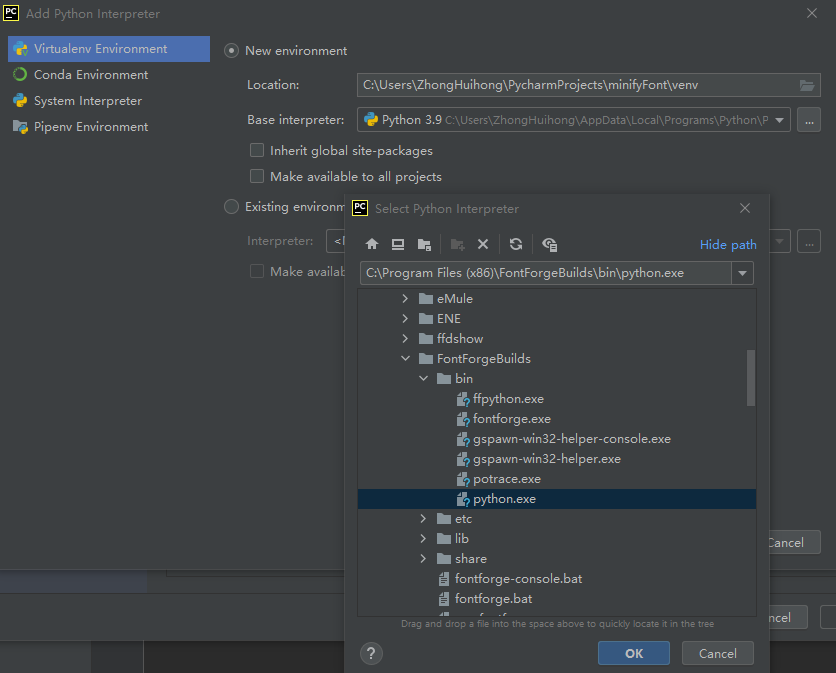Switch to Pipenv Environment
Image resolution: width=836 pixels, height=673 pixels.
pyautogui.click(x=109, y=127)
